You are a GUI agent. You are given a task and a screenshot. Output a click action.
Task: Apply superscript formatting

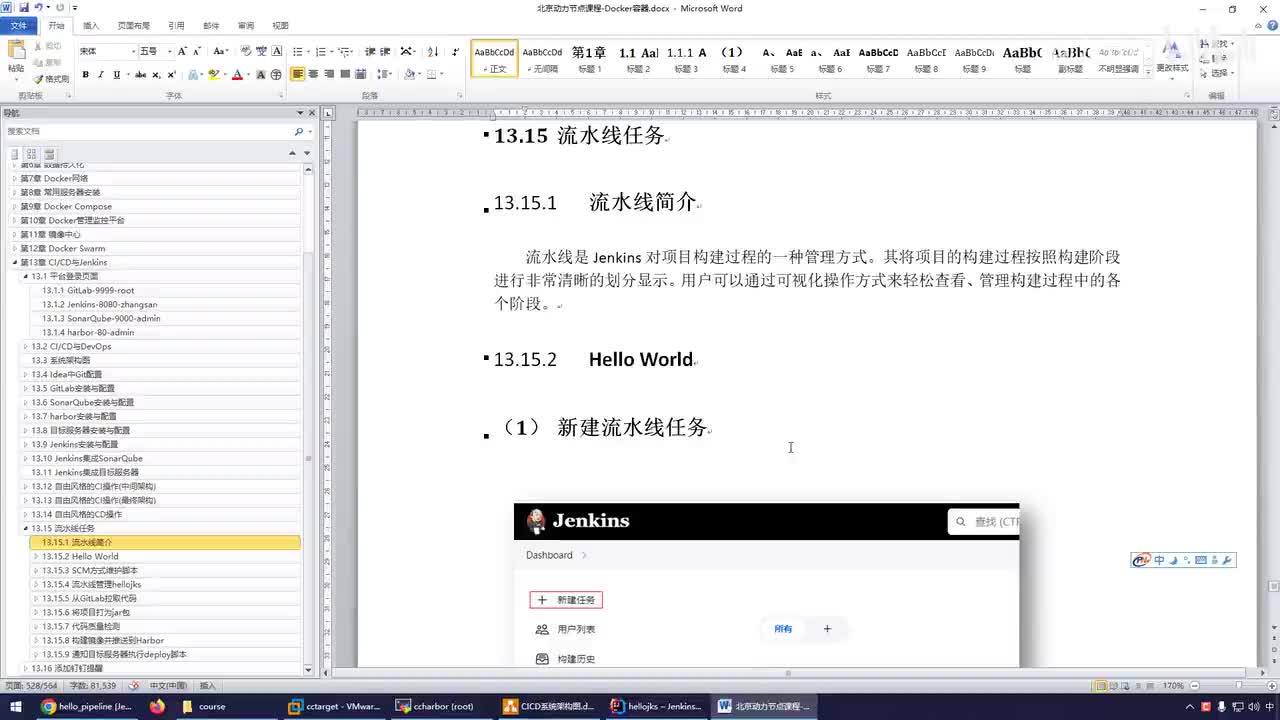[x=171, y=74]
